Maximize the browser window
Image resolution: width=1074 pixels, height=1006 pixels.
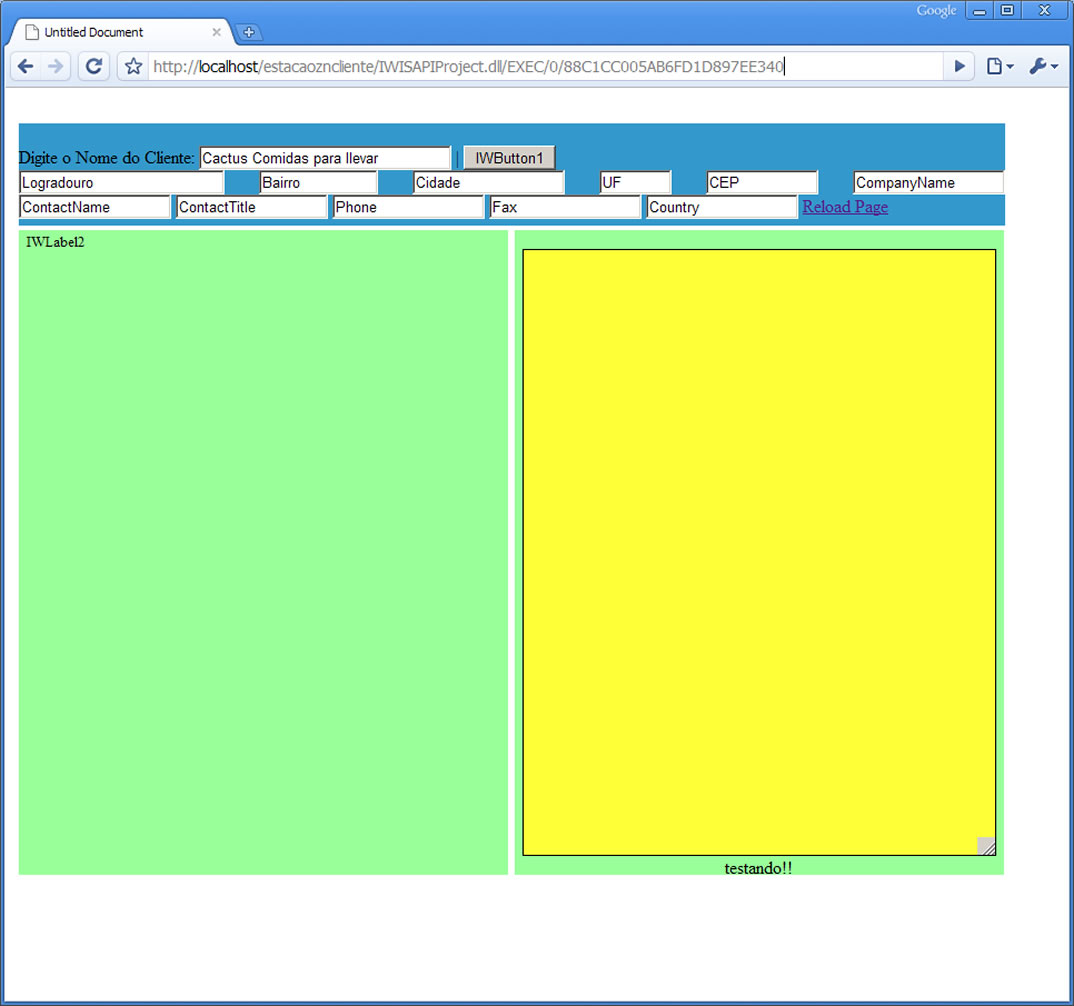click(x=1007, y=11)
